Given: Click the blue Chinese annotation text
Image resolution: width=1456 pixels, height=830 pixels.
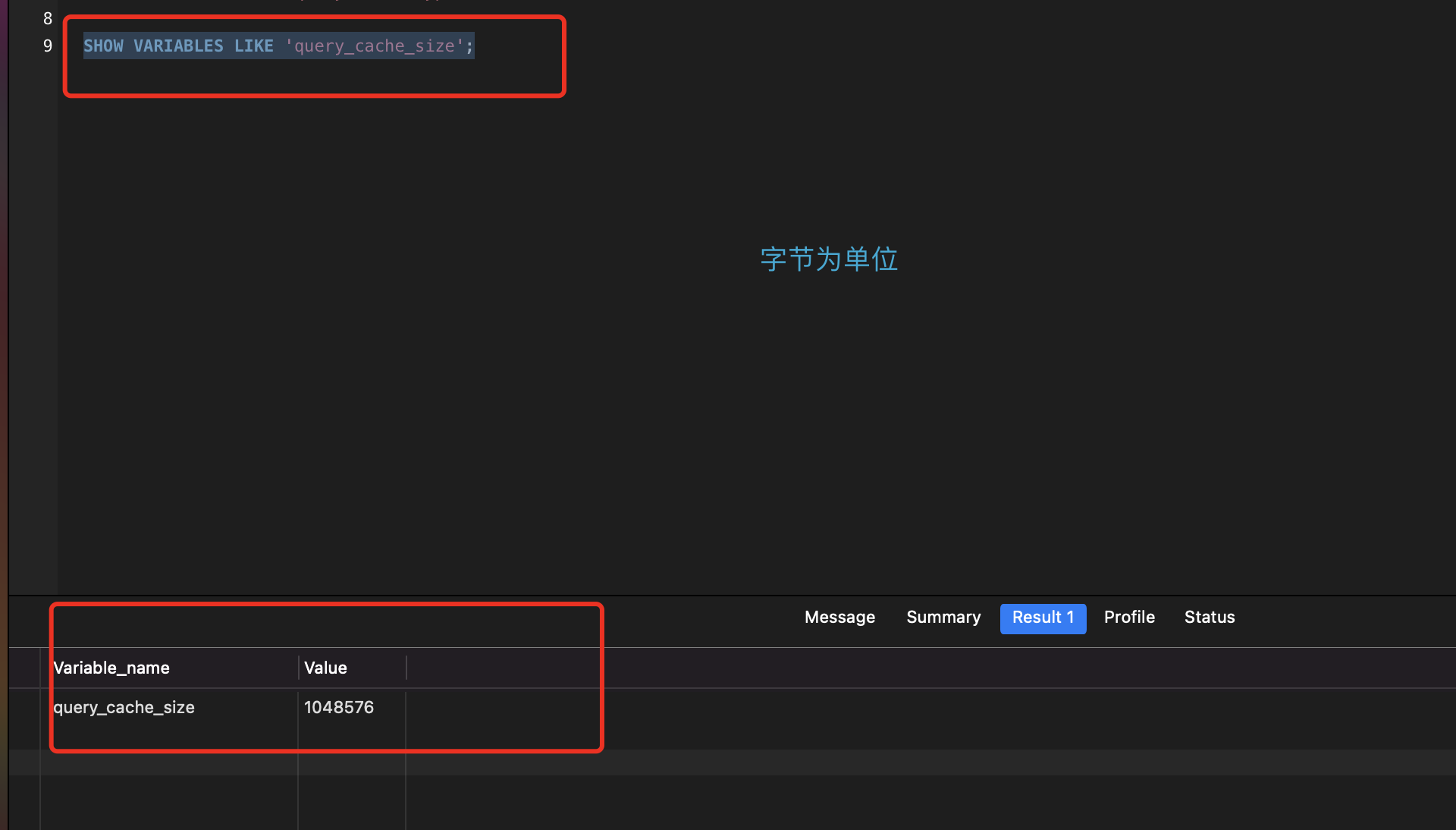Looking at the screenshot, I should tap(829, 259).
